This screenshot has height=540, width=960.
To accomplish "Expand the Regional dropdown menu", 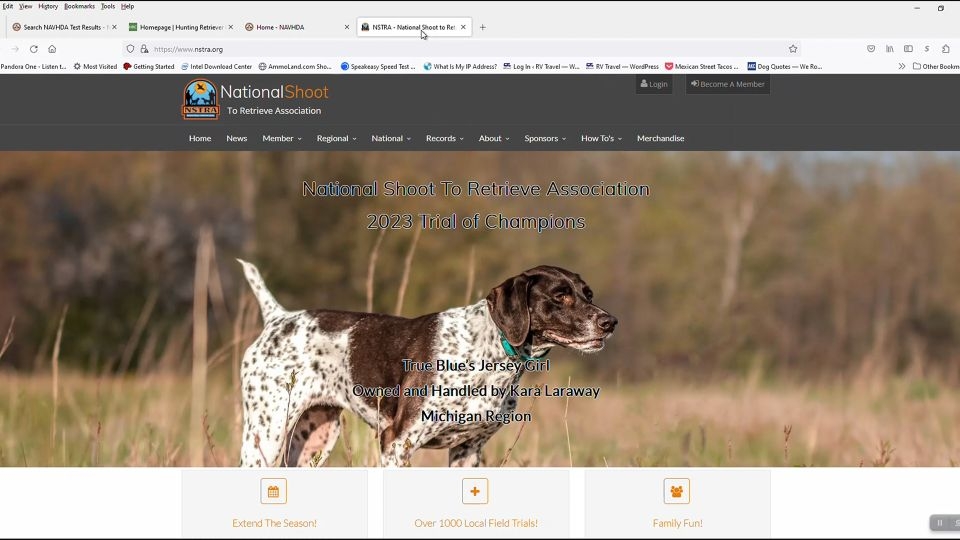I will [x=336, y=138].
